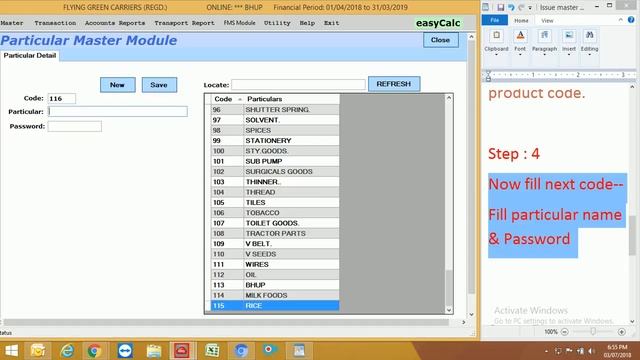The image size is (640, 360).
Task: Select the MILK FOODS row
Action: click(275, 295)
